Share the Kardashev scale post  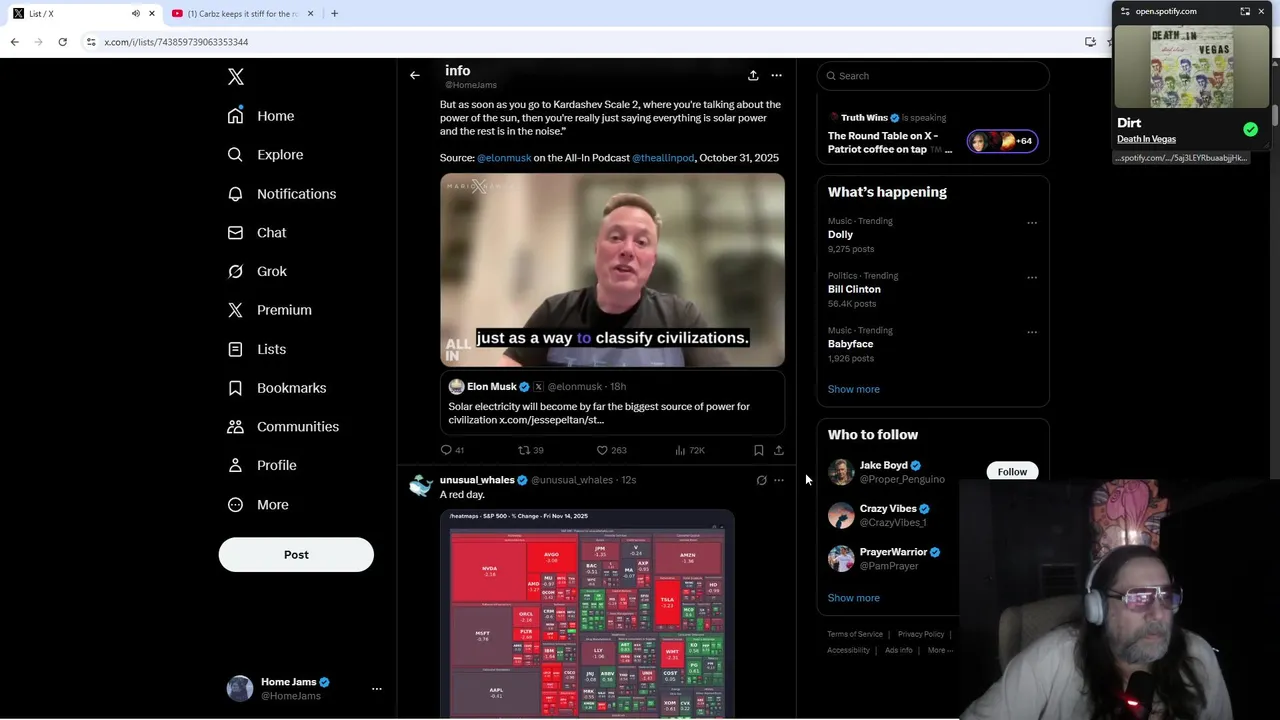779,450
